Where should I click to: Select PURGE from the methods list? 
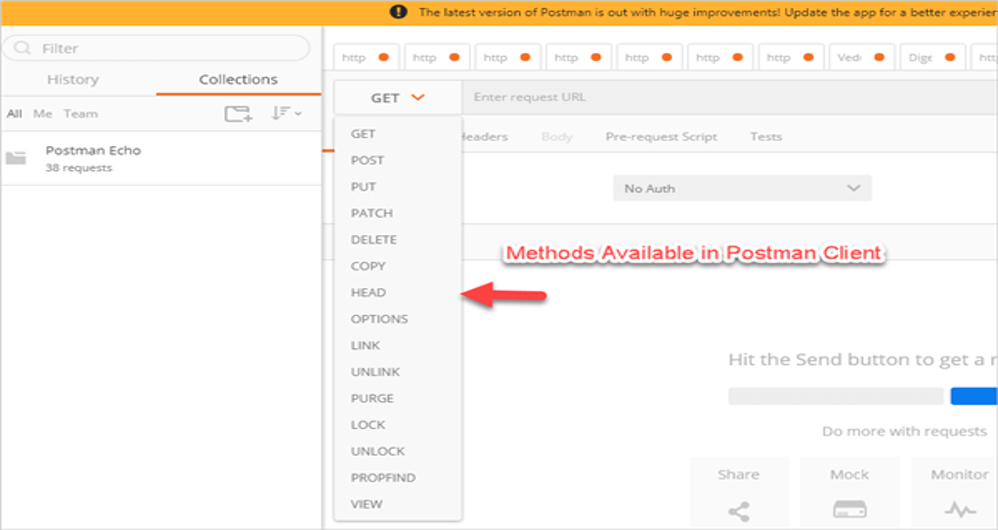(372, 398)
